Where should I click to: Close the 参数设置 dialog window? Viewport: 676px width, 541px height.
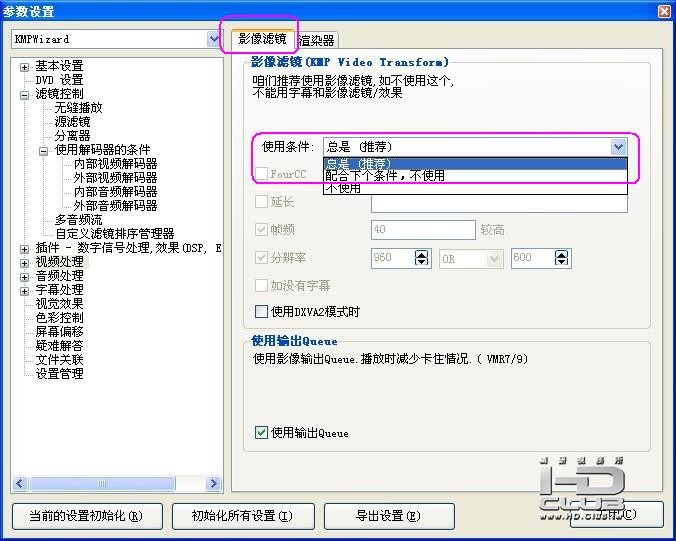click(664, 11)
